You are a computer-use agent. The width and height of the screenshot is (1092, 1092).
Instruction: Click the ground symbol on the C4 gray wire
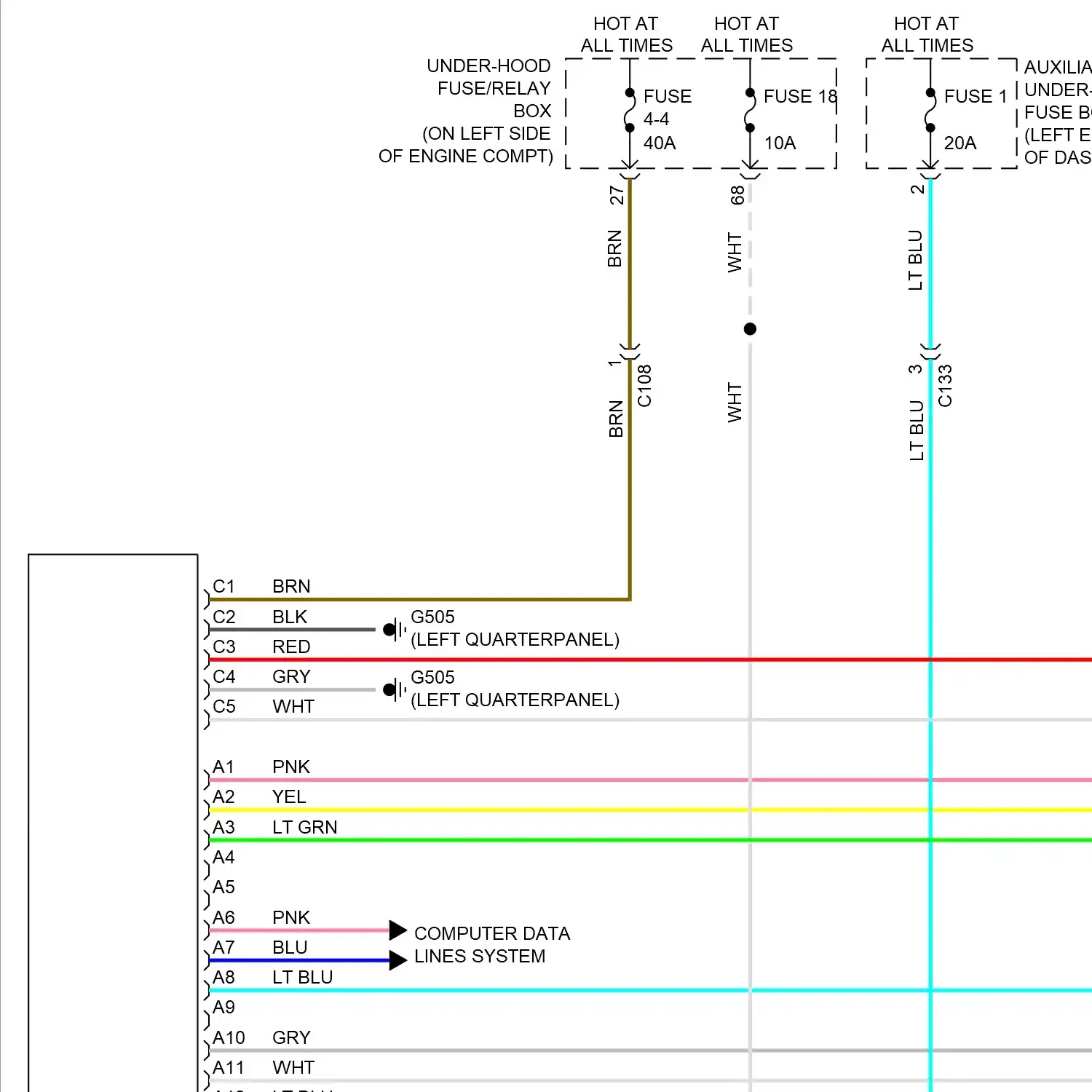pyautogui.click(x=395, y=689)
